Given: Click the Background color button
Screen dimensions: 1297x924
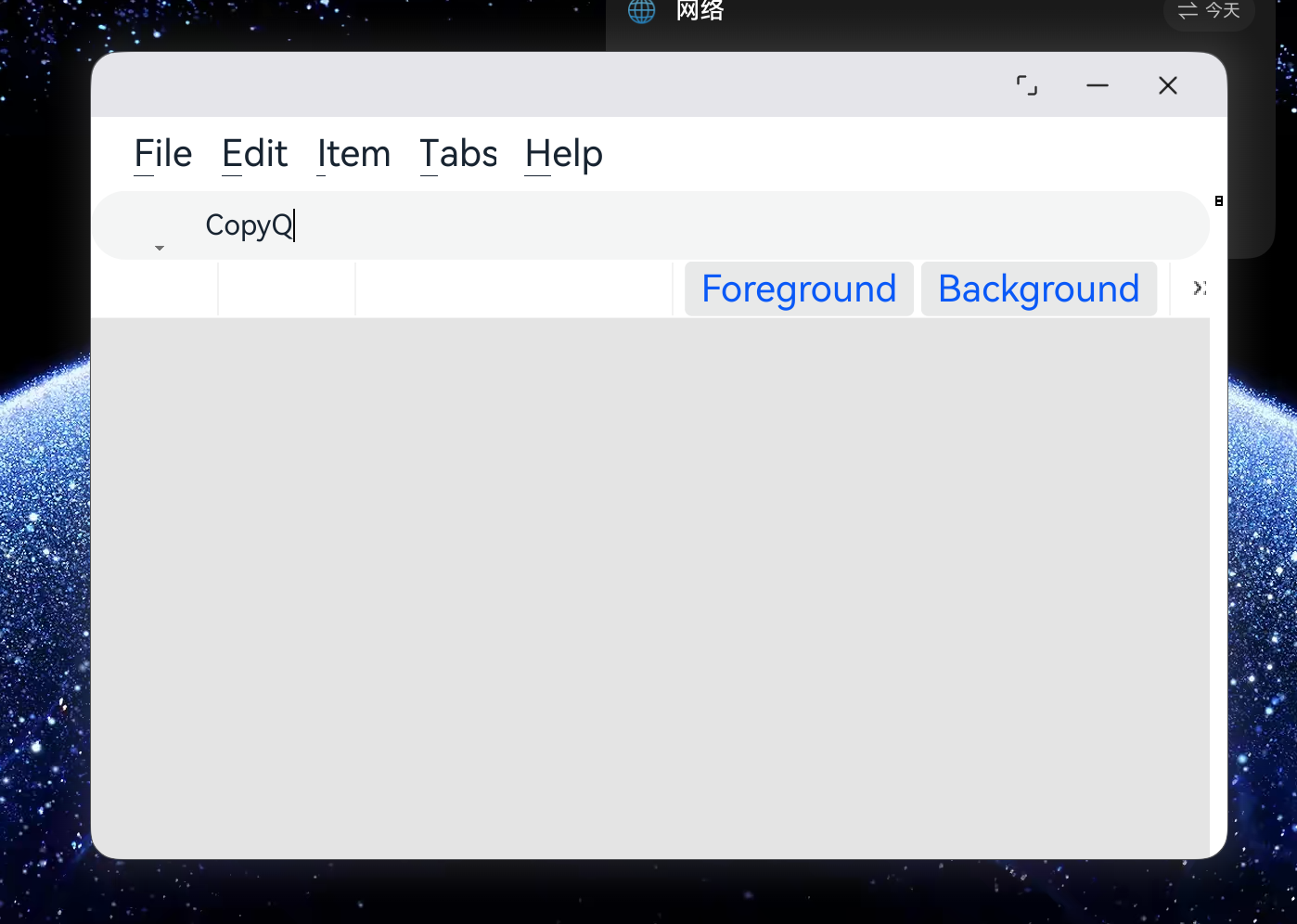Looking at the screenshot, I should (x=1038, y=289).
